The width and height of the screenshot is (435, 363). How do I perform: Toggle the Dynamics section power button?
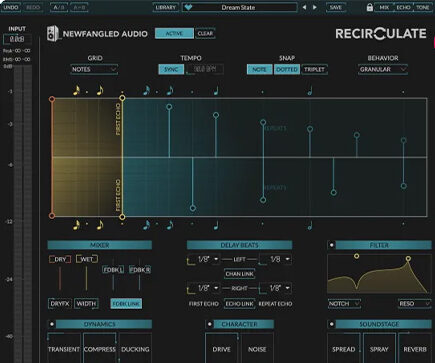[x=52, y=324]
